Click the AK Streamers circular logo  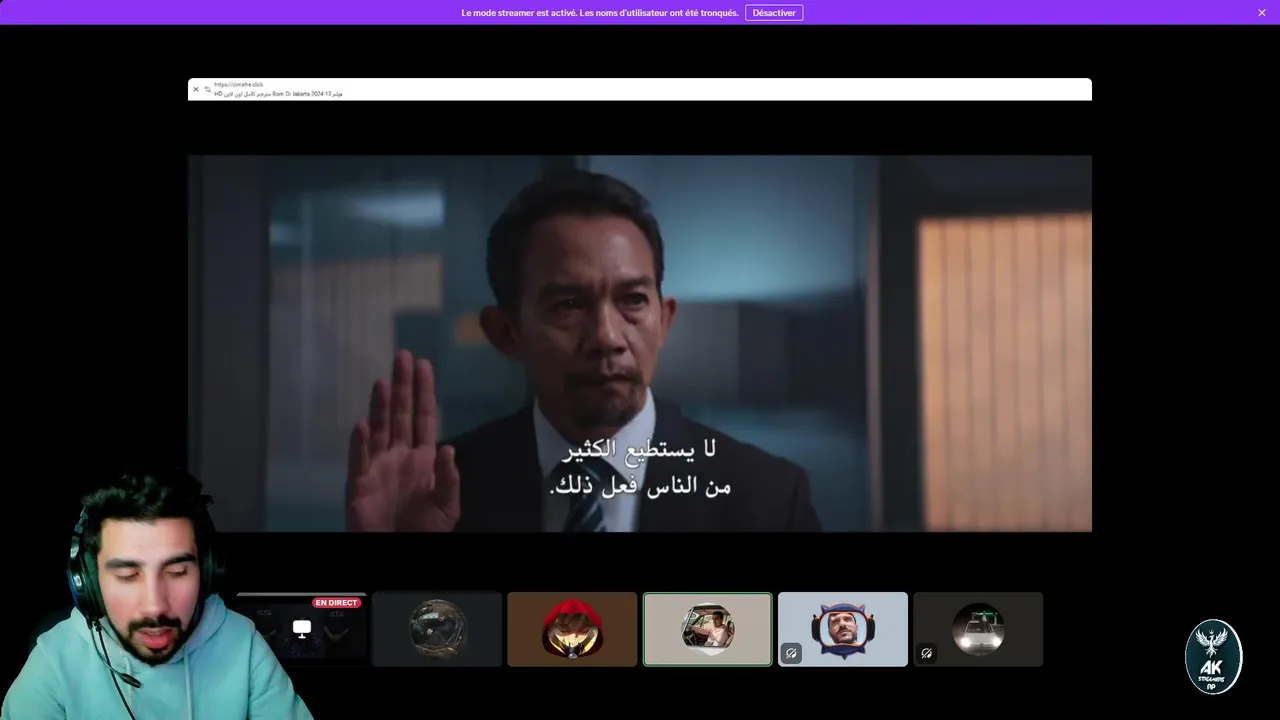pyautogui.click(x=1213, y=657)
